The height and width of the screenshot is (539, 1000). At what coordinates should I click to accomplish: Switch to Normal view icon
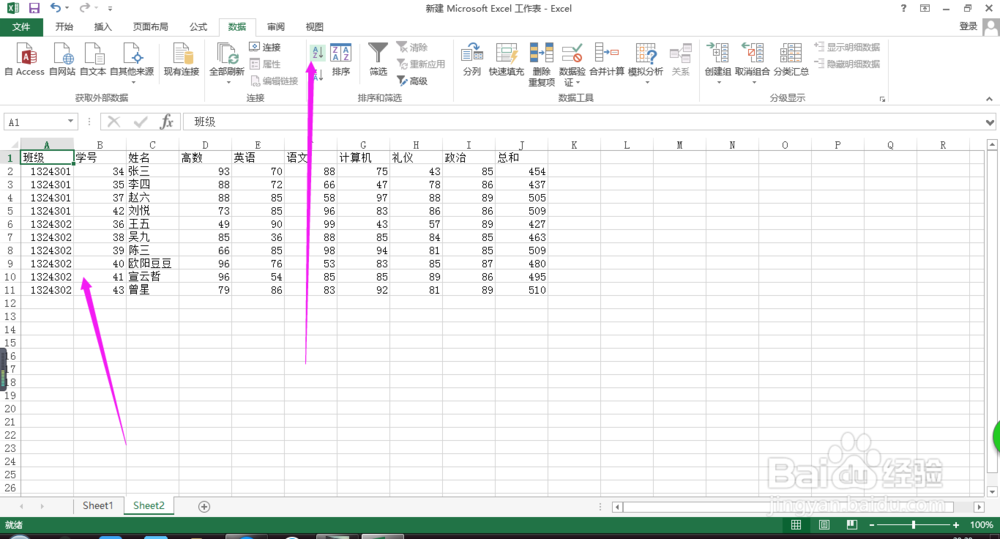[x=796, y=525]
